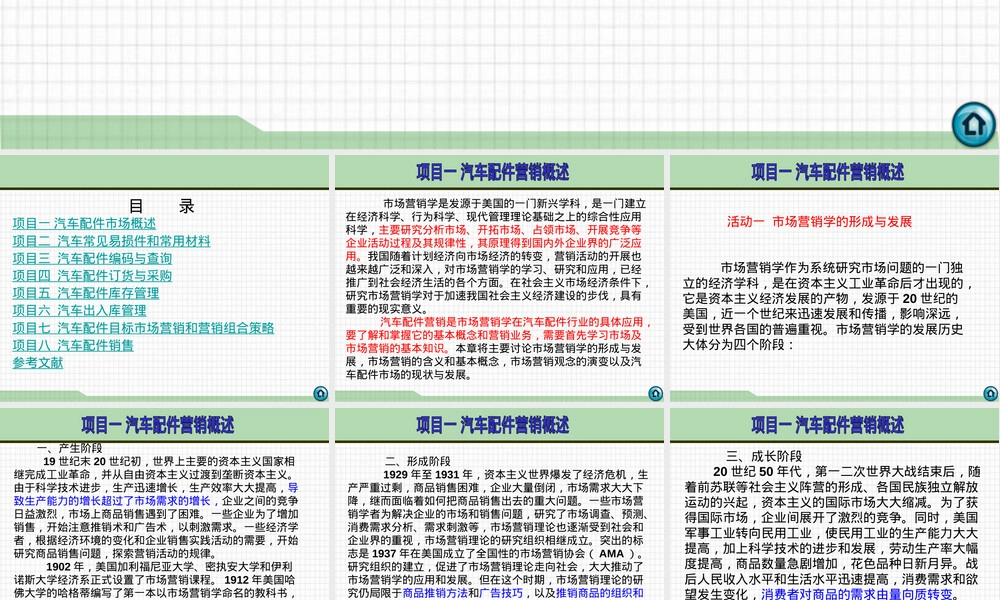Open the slide with 活动一 heading
This screenshot has height=600, width=1000.
pos(834,279)
